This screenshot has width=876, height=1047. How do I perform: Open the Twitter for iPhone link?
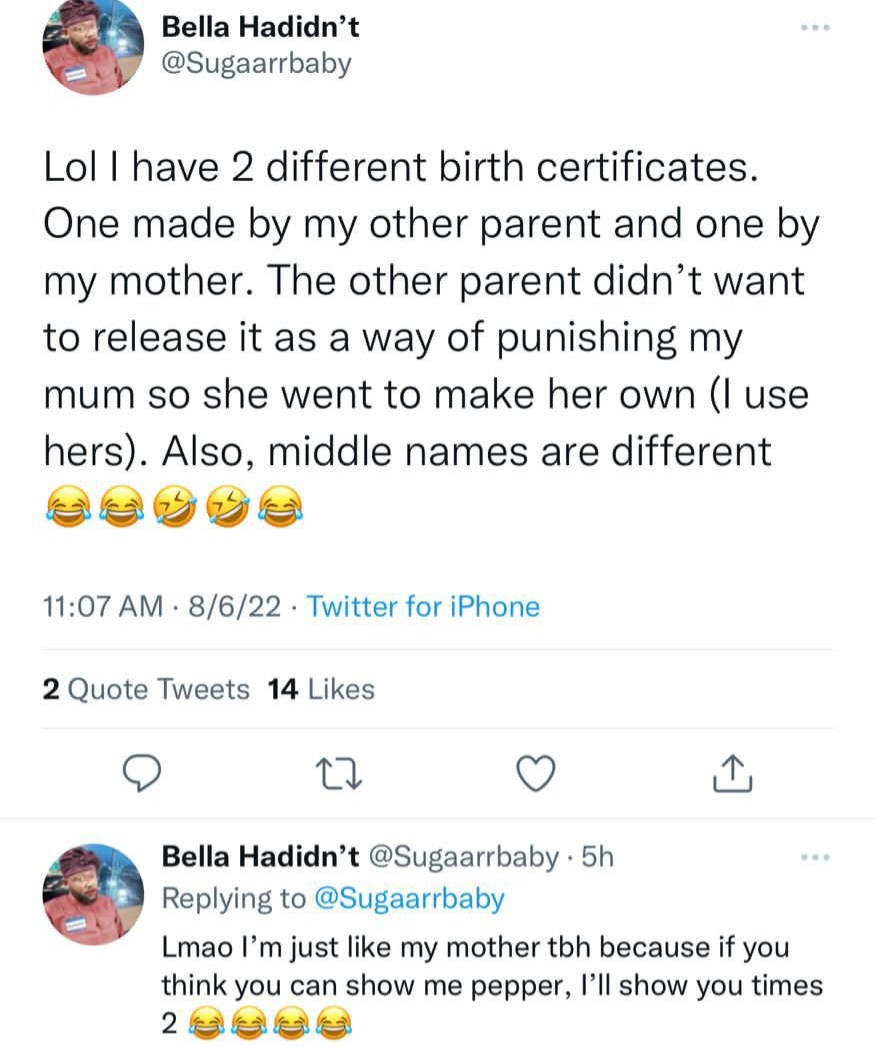[423, 607]
